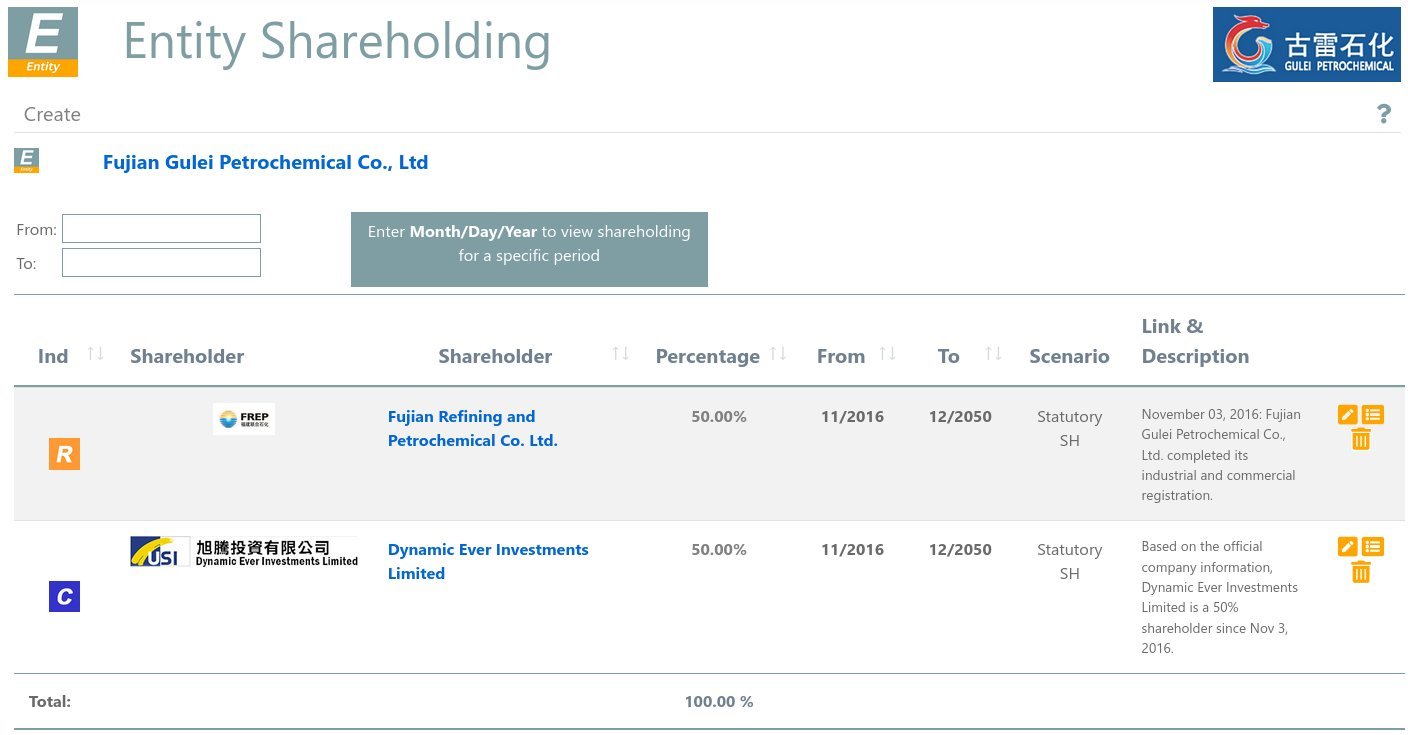Delete the Dynamic Ever Investments entry
Viewport: 1408px width, 735px height.
(x=1360, y=572)
